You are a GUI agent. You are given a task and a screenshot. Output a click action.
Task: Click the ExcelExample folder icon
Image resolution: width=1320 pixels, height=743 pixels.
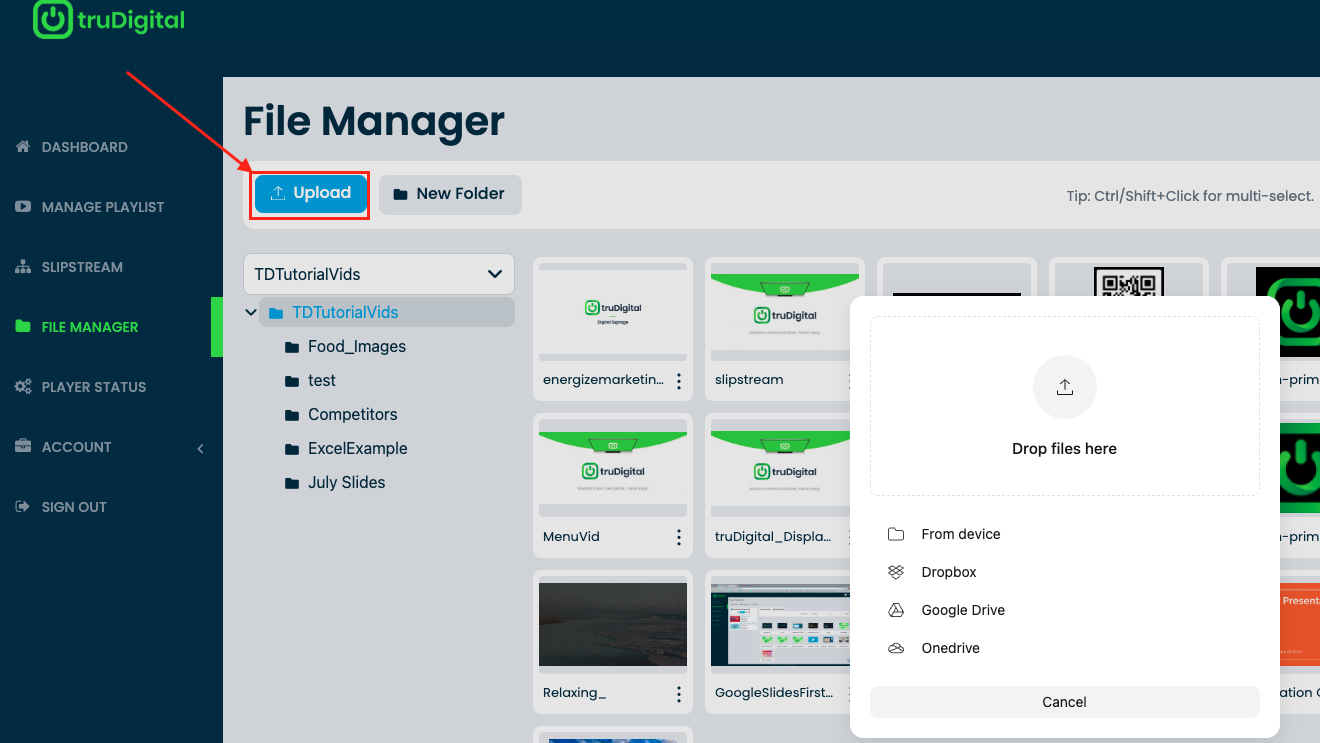click(292, 449)
